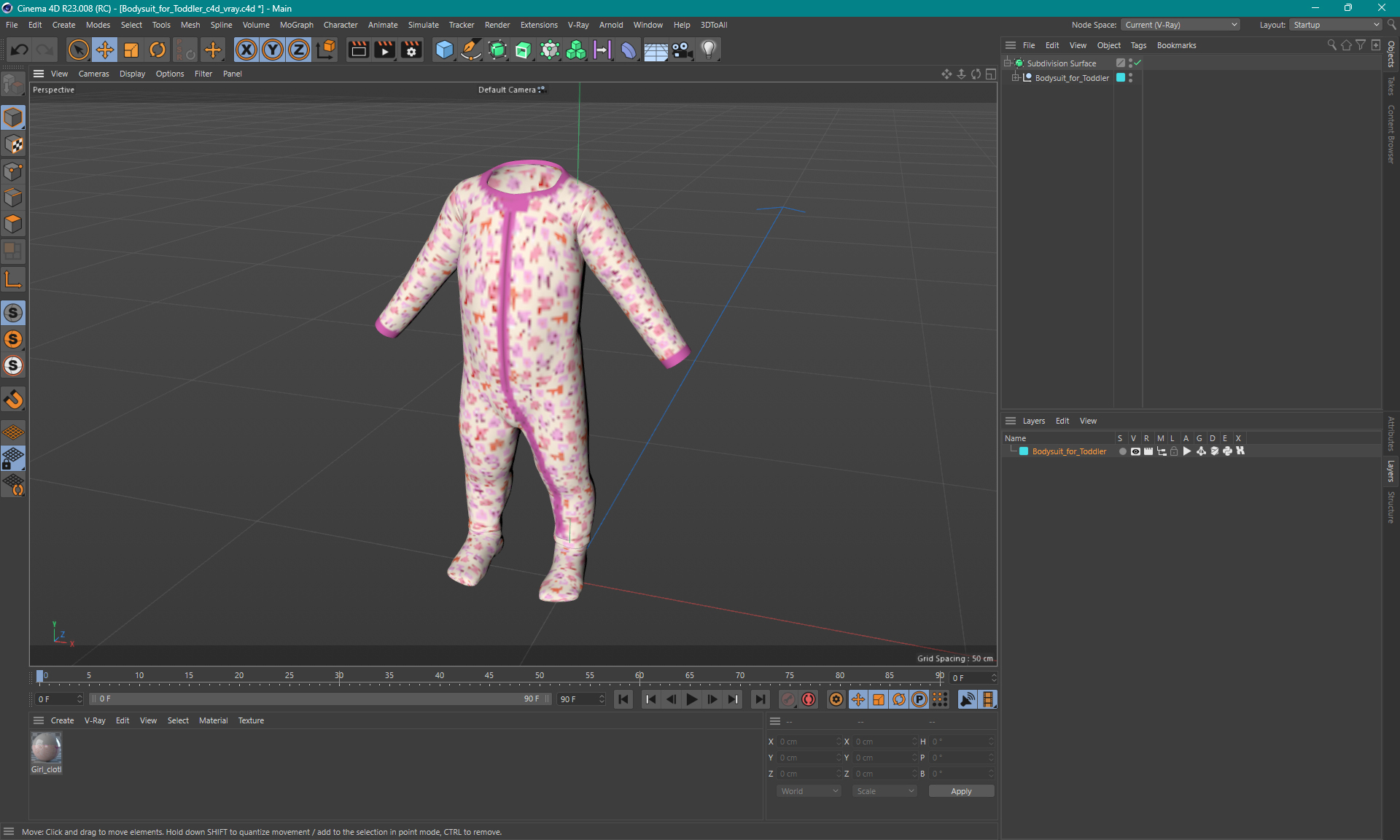Toggle Snap S icon in left palette
Screen dimensions: 1400x840
(x=13, y=313)
